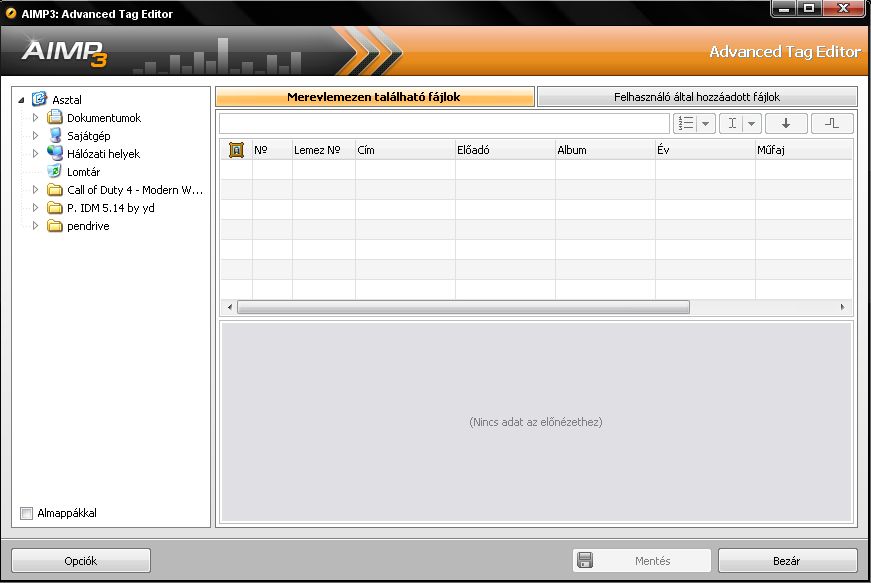This screenshot has height=583, width=871.
Task: Click the Hálózati helyek network icon
Action: pyautogui.click(x=55, y=154)
